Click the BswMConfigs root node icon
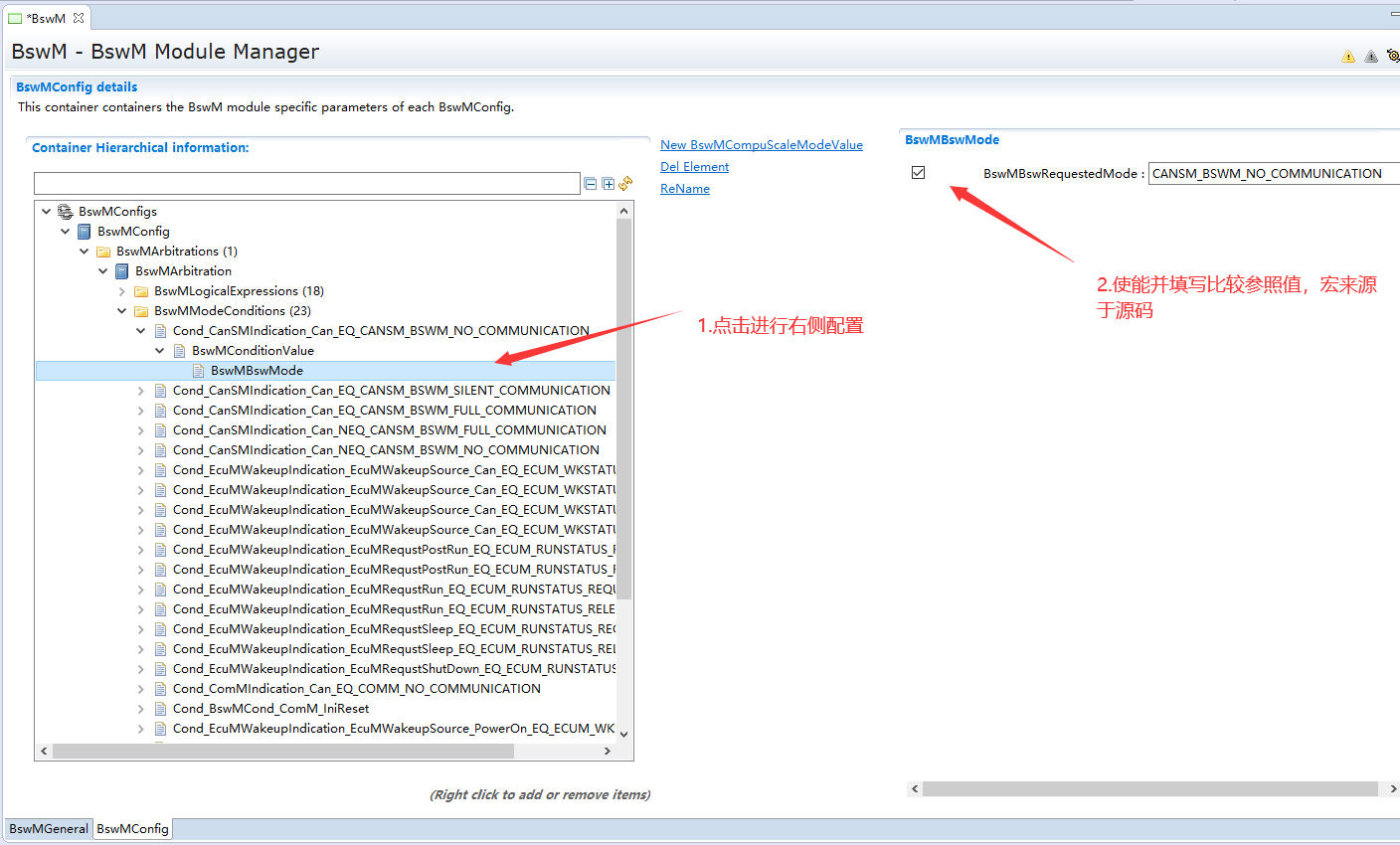Viewport: 1400px width, 845px height. (x=66, y=212)
